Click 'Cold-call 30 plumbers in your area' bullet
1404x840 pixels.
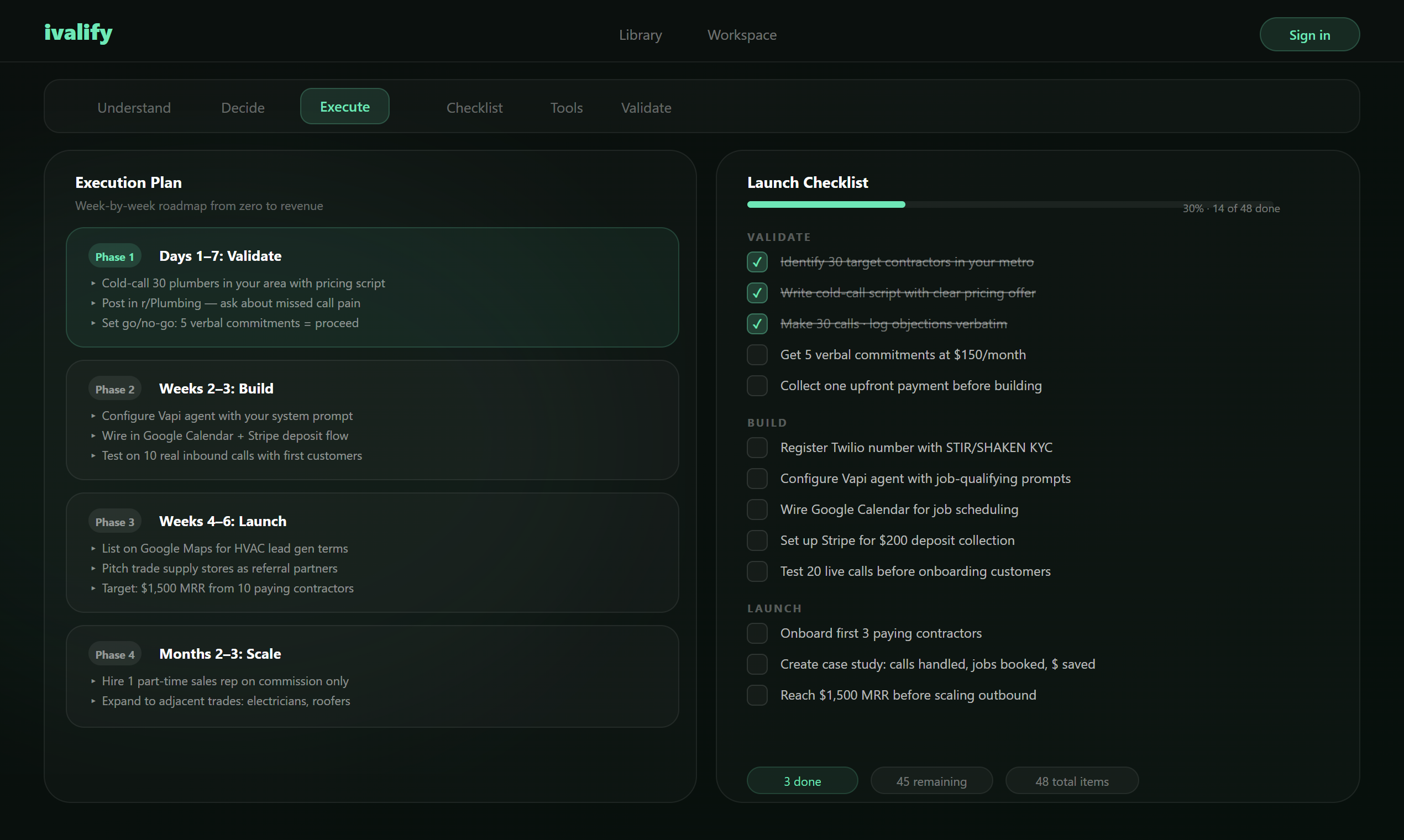(x=243, y=283)
